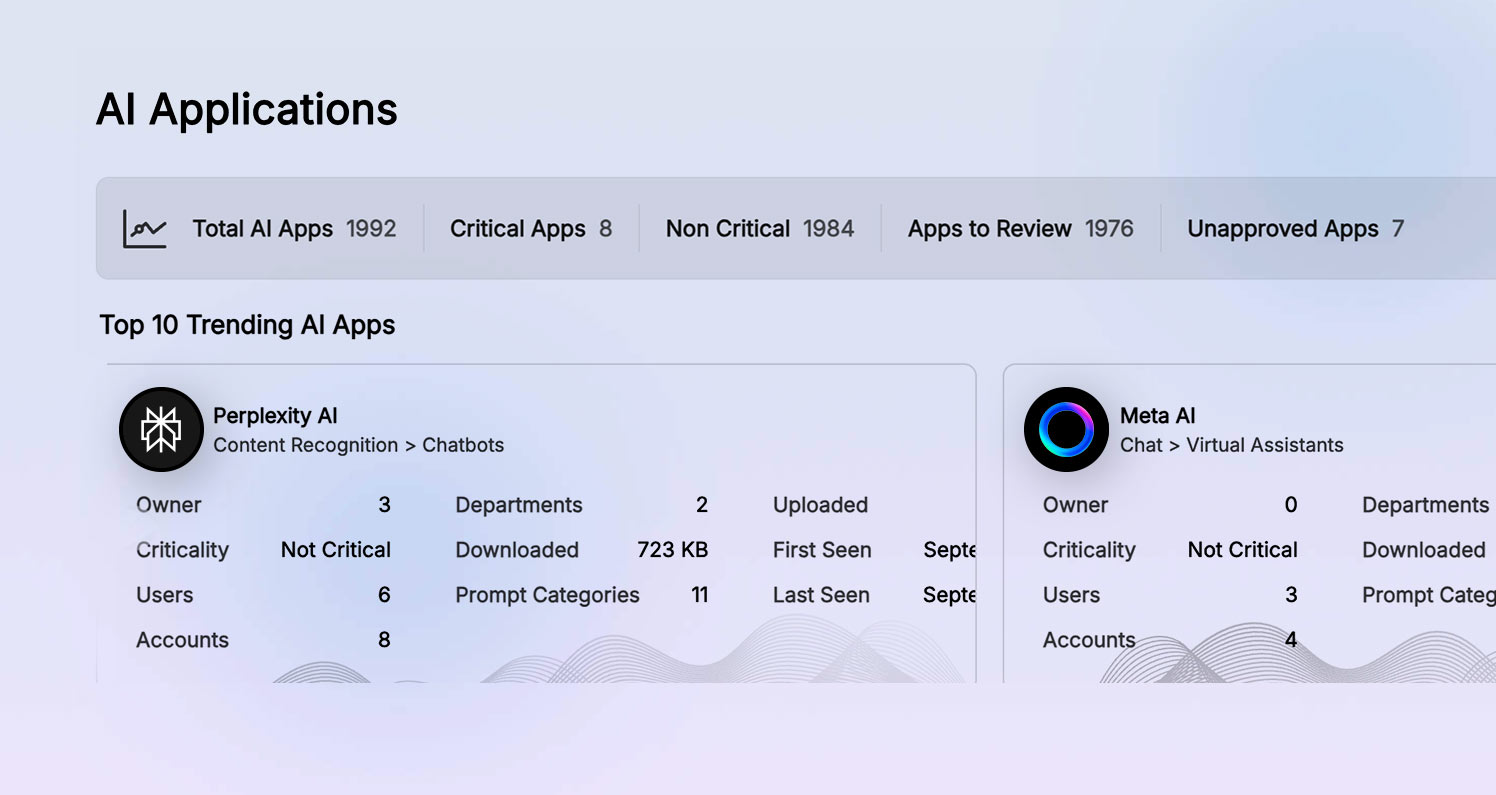Viewport: 1496px width, 795px height.
Task: Click 'Chat > Virtual Assistants' category text
Action: pyautogui.click(x=1232, y=445)
